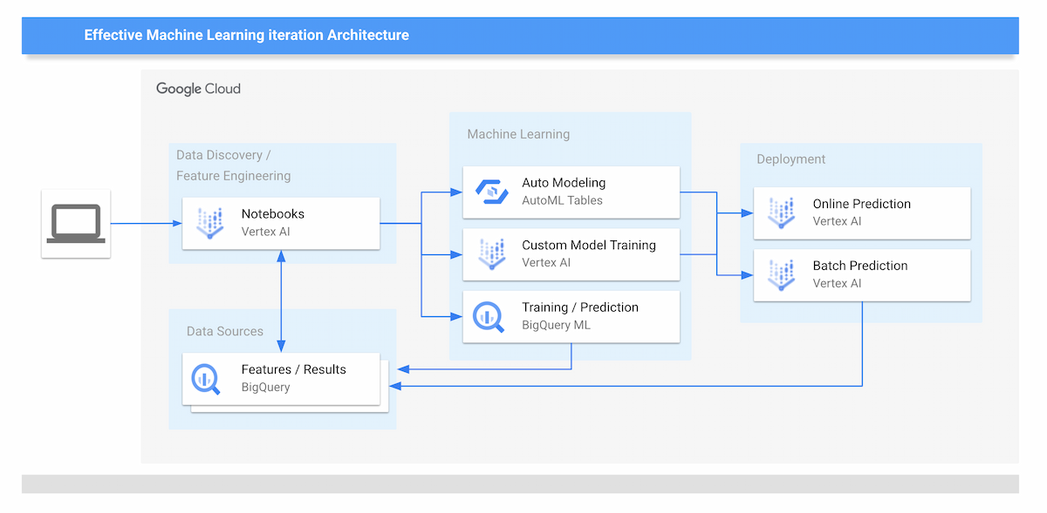Click the BigQuery ML icon beside Training / Prediction
1047x513 pixels.
[x=489, y=317]
